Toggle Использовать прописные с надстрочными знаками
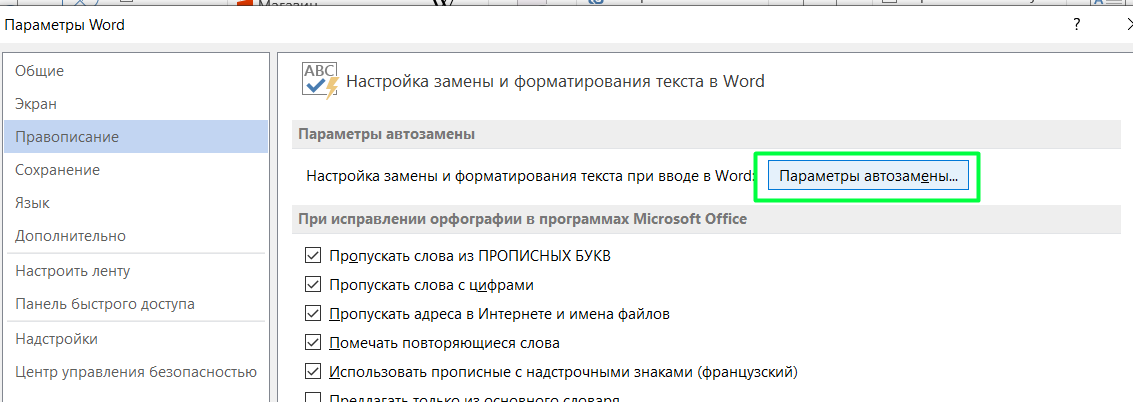This screenshot has height=402, width=1133. coord(313,372)
